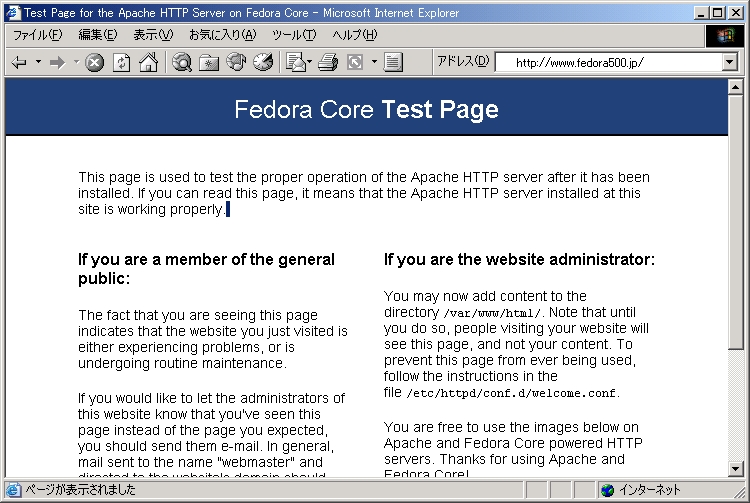Open the Search pane
Image resolution: width=750 pixels, height=503 pixels.
[182, 62]
